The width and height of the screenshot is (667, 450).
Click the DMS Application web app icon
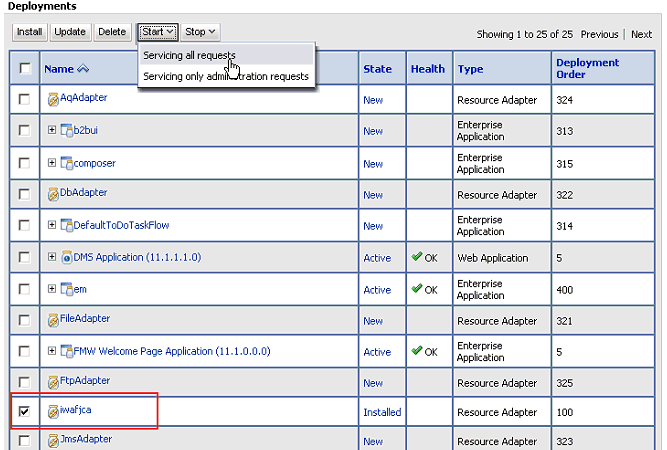(67, 258)
